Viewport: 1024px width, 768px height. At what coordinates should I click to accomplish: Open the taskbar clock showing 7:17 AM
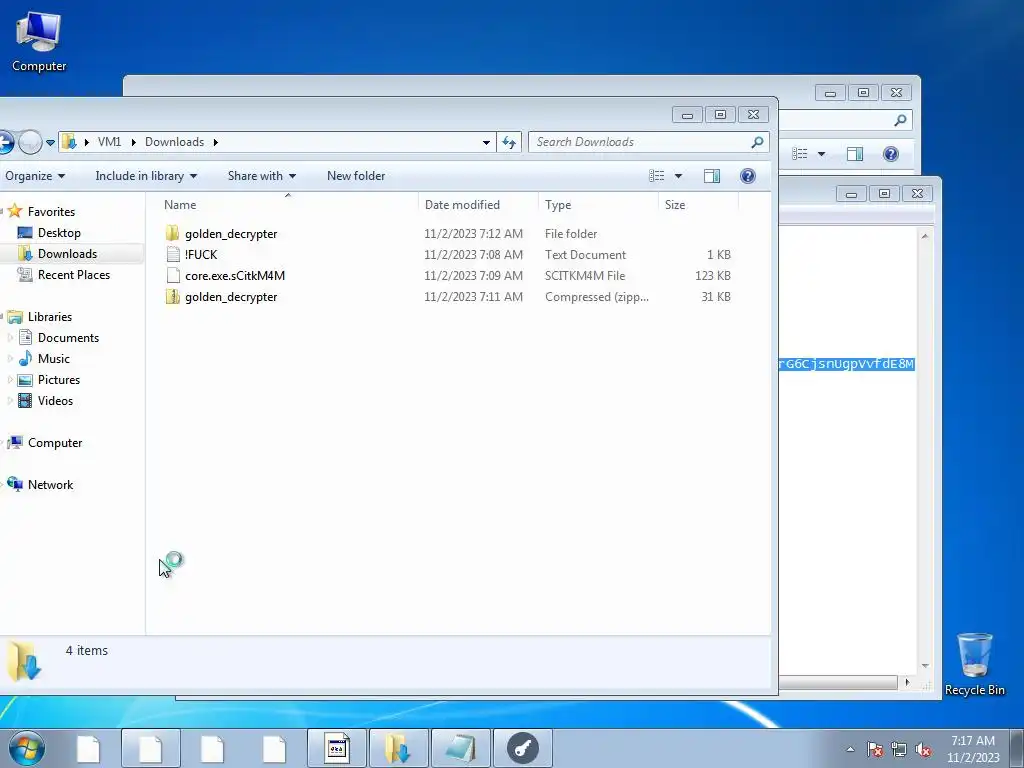coord(973,749)
